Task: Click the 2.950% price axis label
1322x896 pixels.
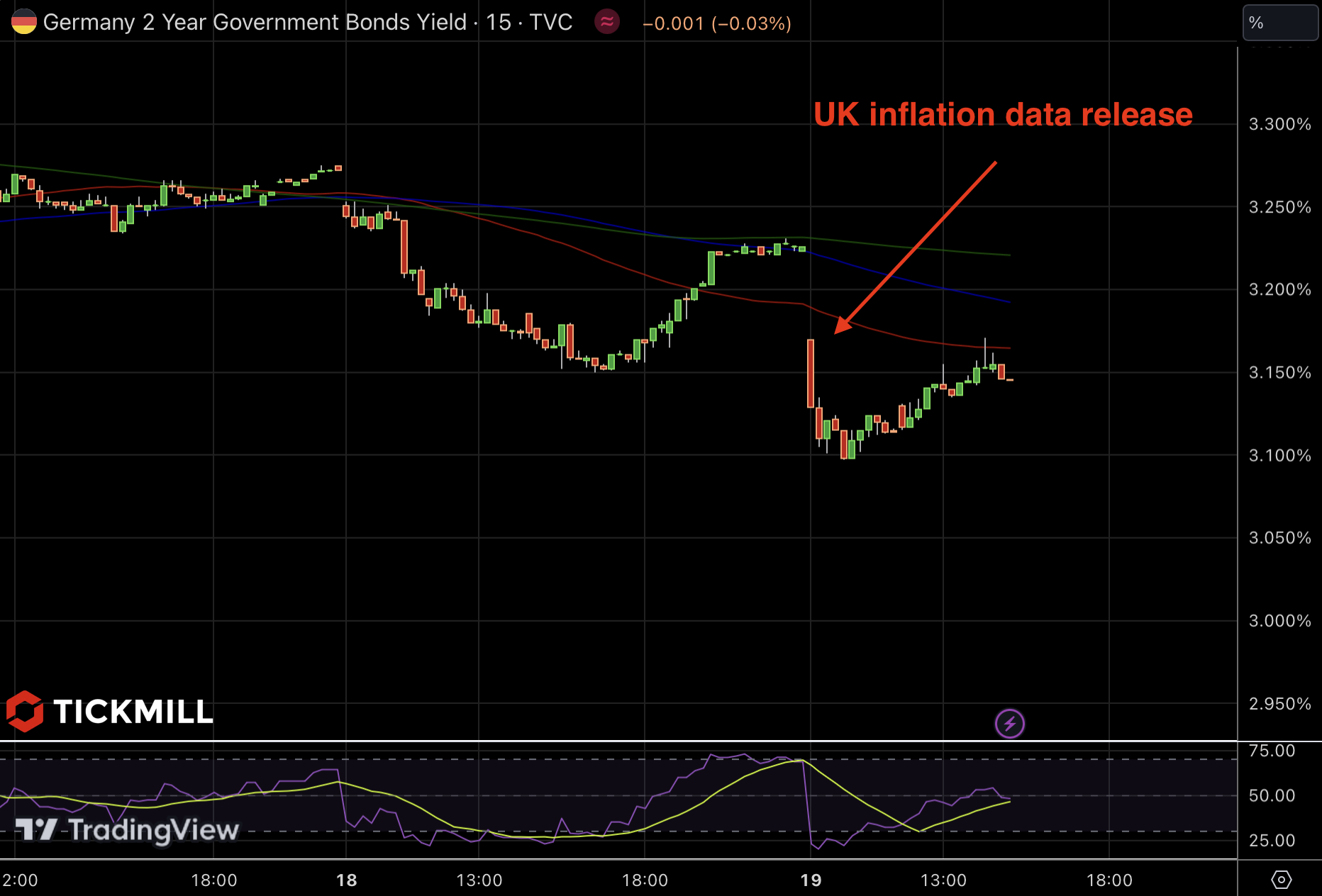Action: coord(1279,704)
